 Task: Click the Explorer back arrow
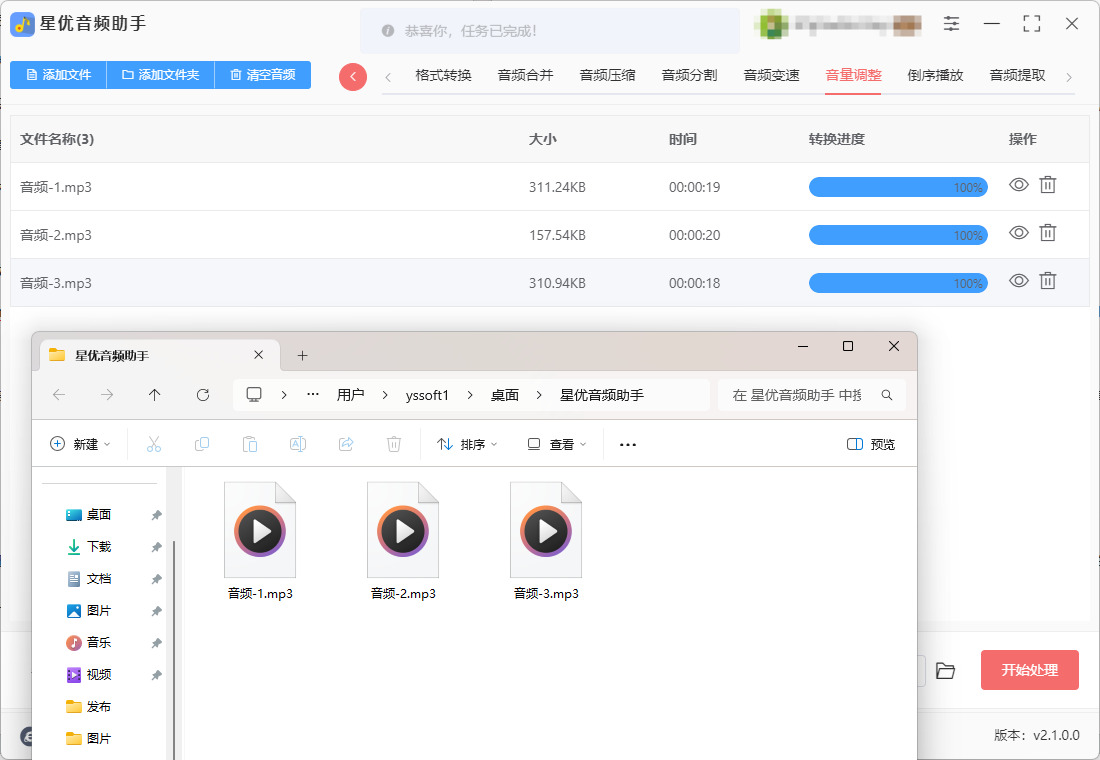pyautogui.click(x=59, y=395)
